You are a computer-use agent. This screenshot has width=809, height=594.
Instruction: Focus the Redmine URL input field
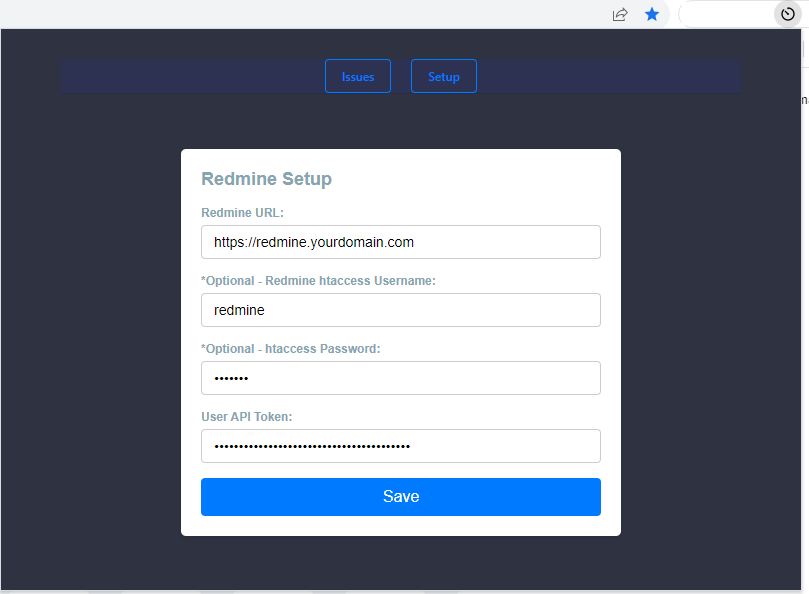pos(401,242)
